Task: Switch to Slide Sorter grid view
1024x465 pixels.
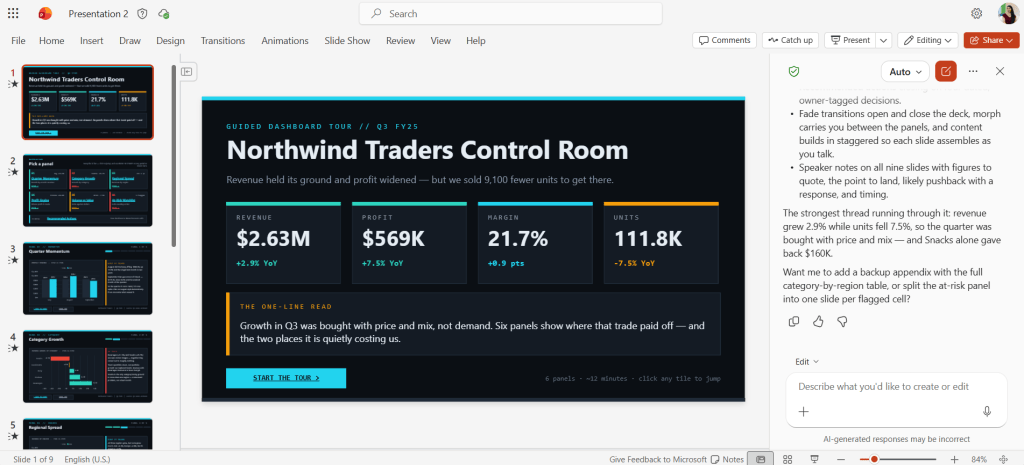Action: click(788, 459)
